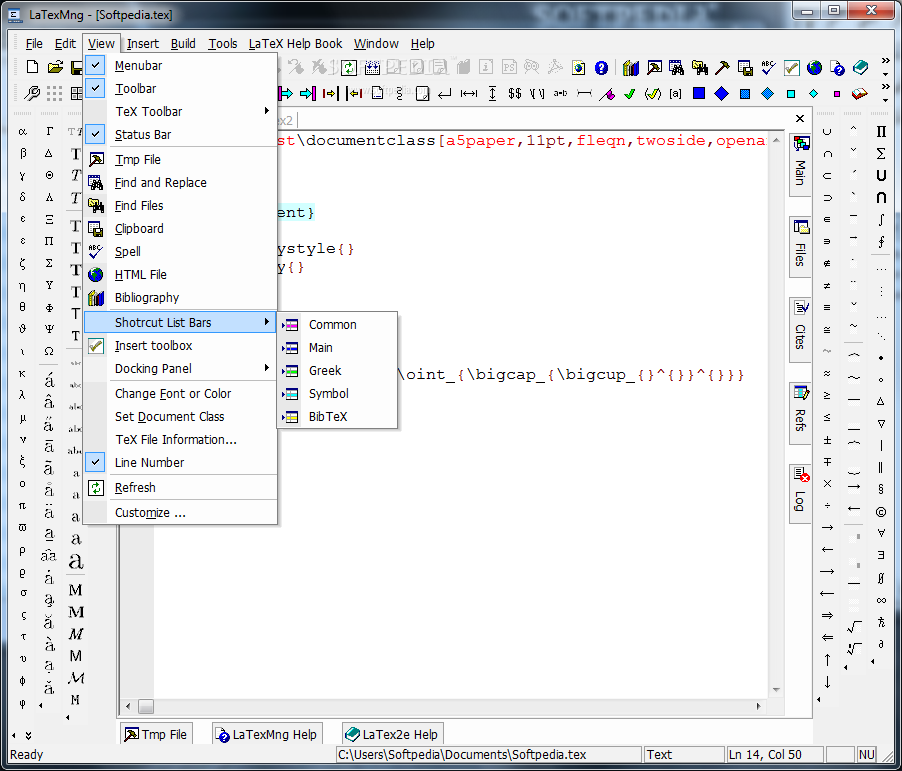The image size is (902, 771).
Task: Click the hammer build toolbar icon
Action: tap(722, 68)
